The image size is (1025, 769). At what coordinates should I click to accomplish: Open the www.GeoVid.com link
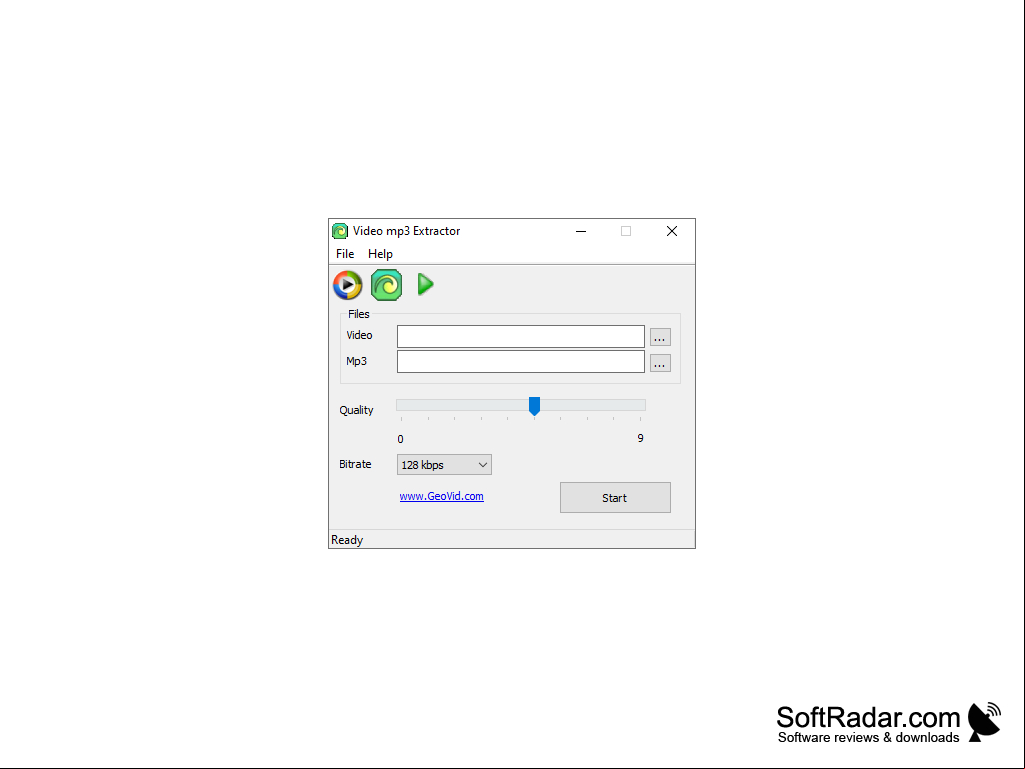(x=441, y=496)
